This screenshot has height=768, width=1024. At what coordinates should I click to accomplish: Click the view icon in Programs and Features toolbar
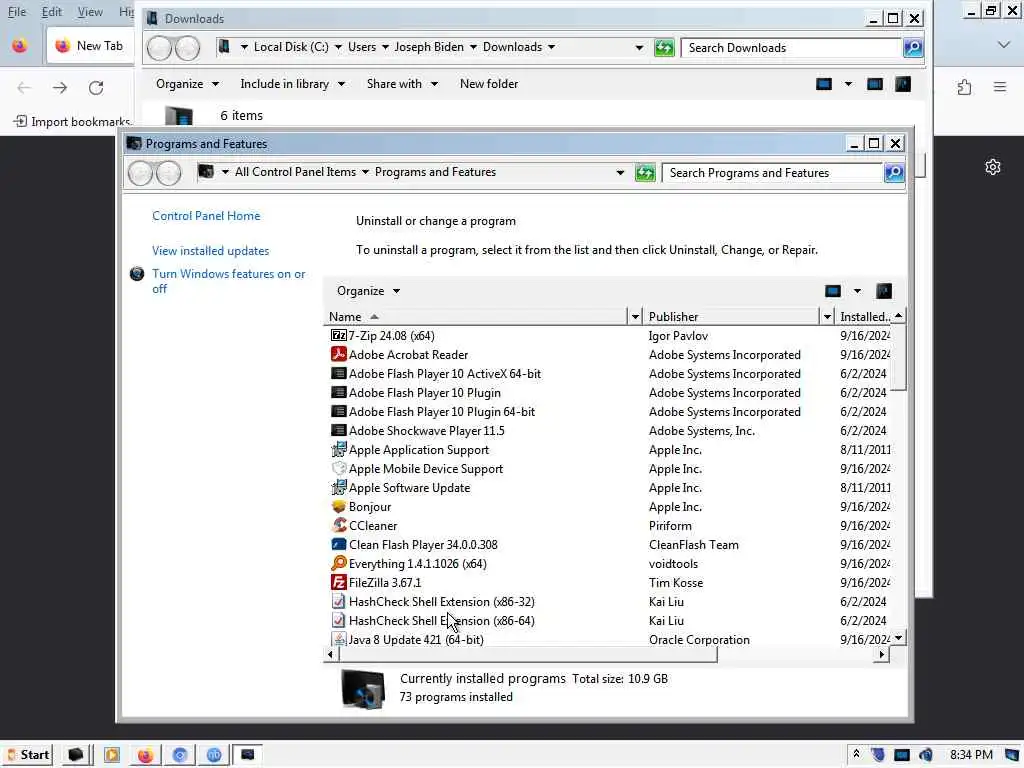tap(833, 291)
